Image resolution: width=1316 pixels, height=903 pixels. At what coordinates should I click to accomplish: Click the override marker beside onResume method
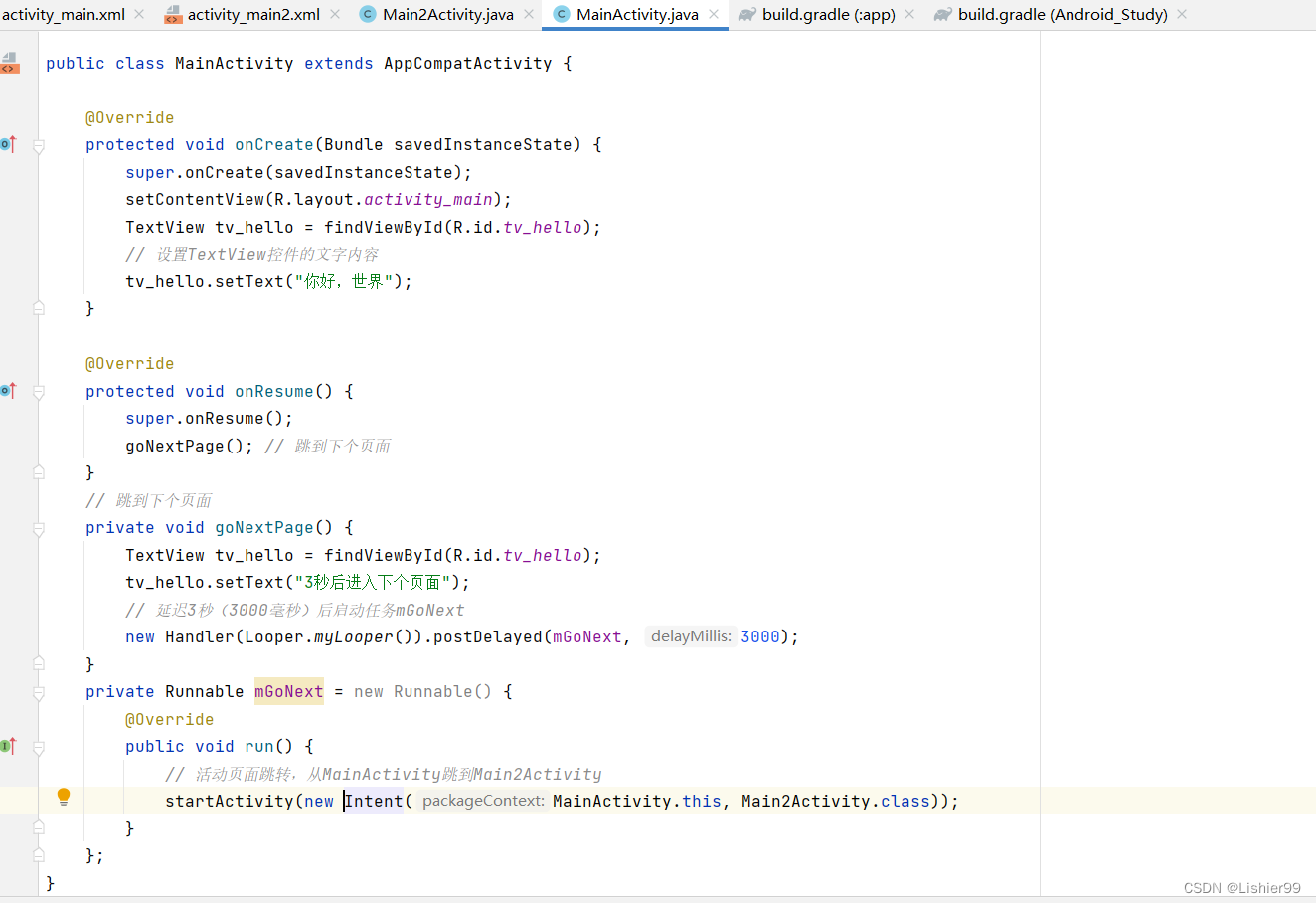click(x=8, y=391)
